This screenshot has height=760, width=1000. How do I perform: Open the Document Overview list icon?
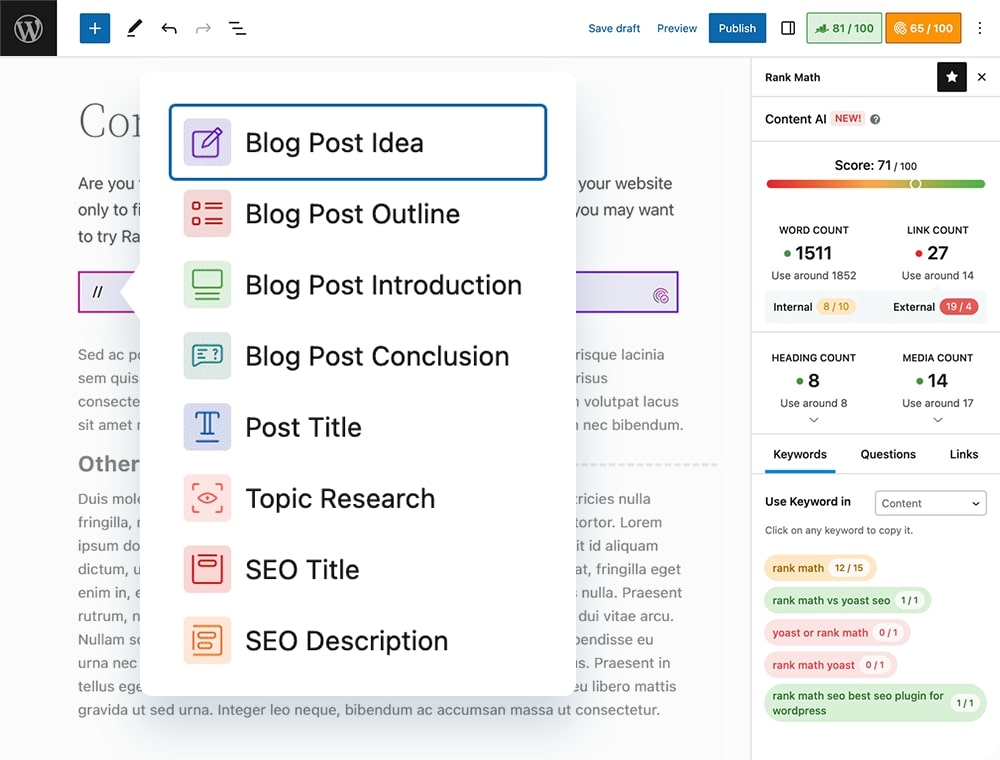237,28
